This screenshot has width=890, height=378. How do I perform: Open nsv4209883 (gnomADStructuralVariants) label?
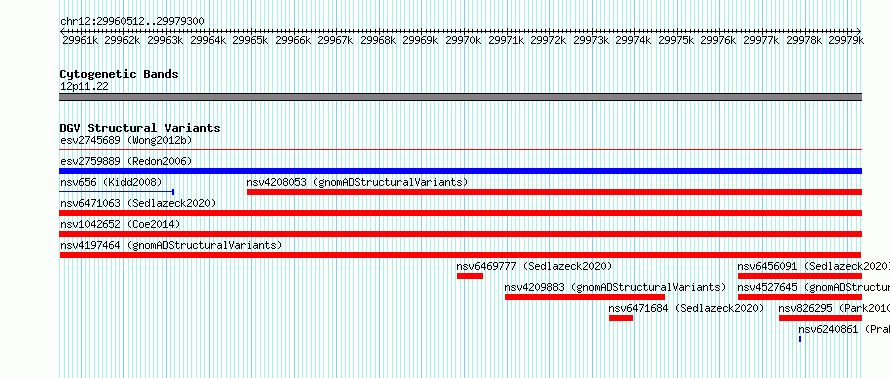pyautogui.click(x=615, y=287)
